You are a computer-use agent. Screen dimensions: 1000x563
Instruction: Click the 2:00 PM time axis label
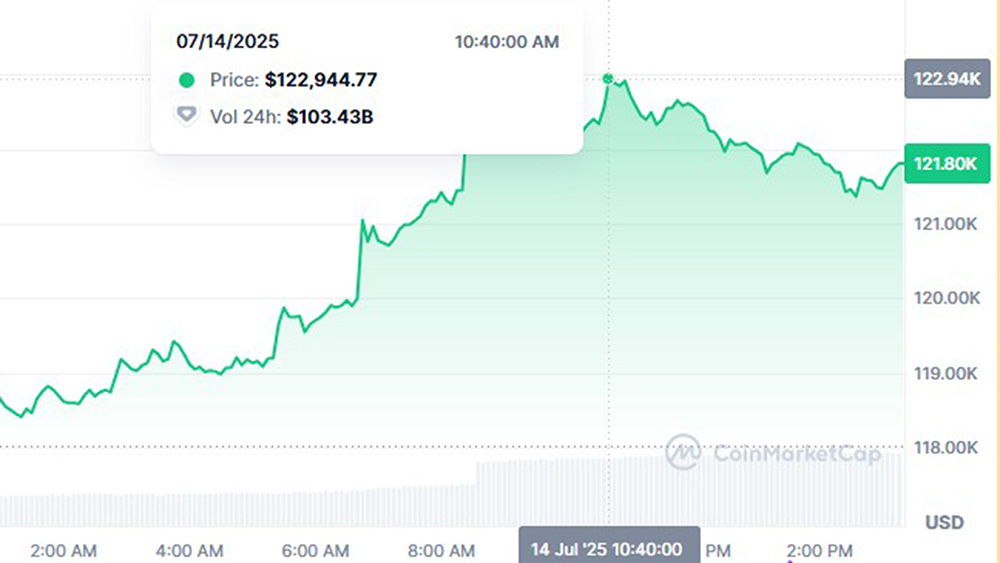click(820, 551)
